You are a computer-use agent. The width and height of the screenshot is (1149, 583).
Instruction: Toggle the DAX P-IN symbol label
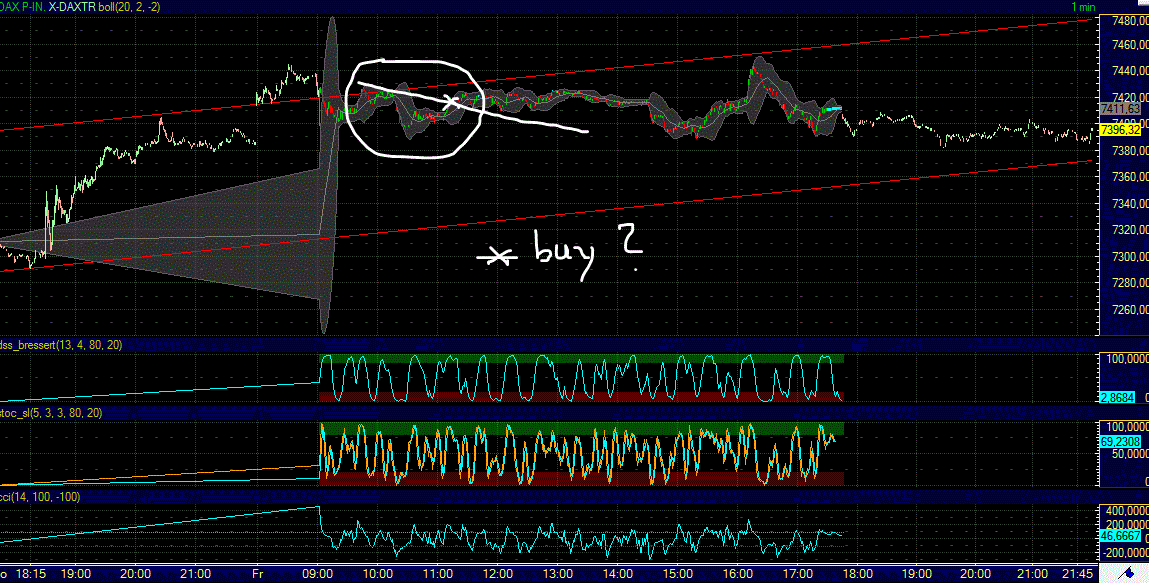click(25, 4)
